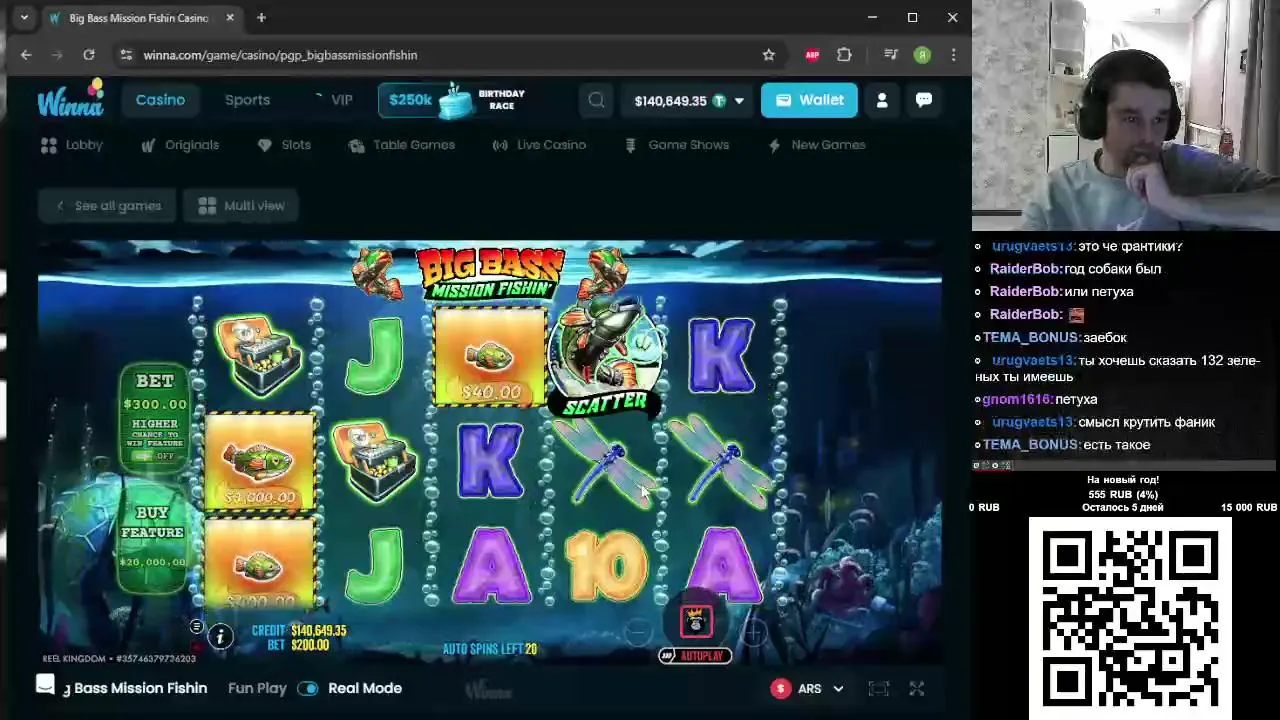Switch to the Sports section
This screenshot has width=1280, height=720.
pos(247,100)
